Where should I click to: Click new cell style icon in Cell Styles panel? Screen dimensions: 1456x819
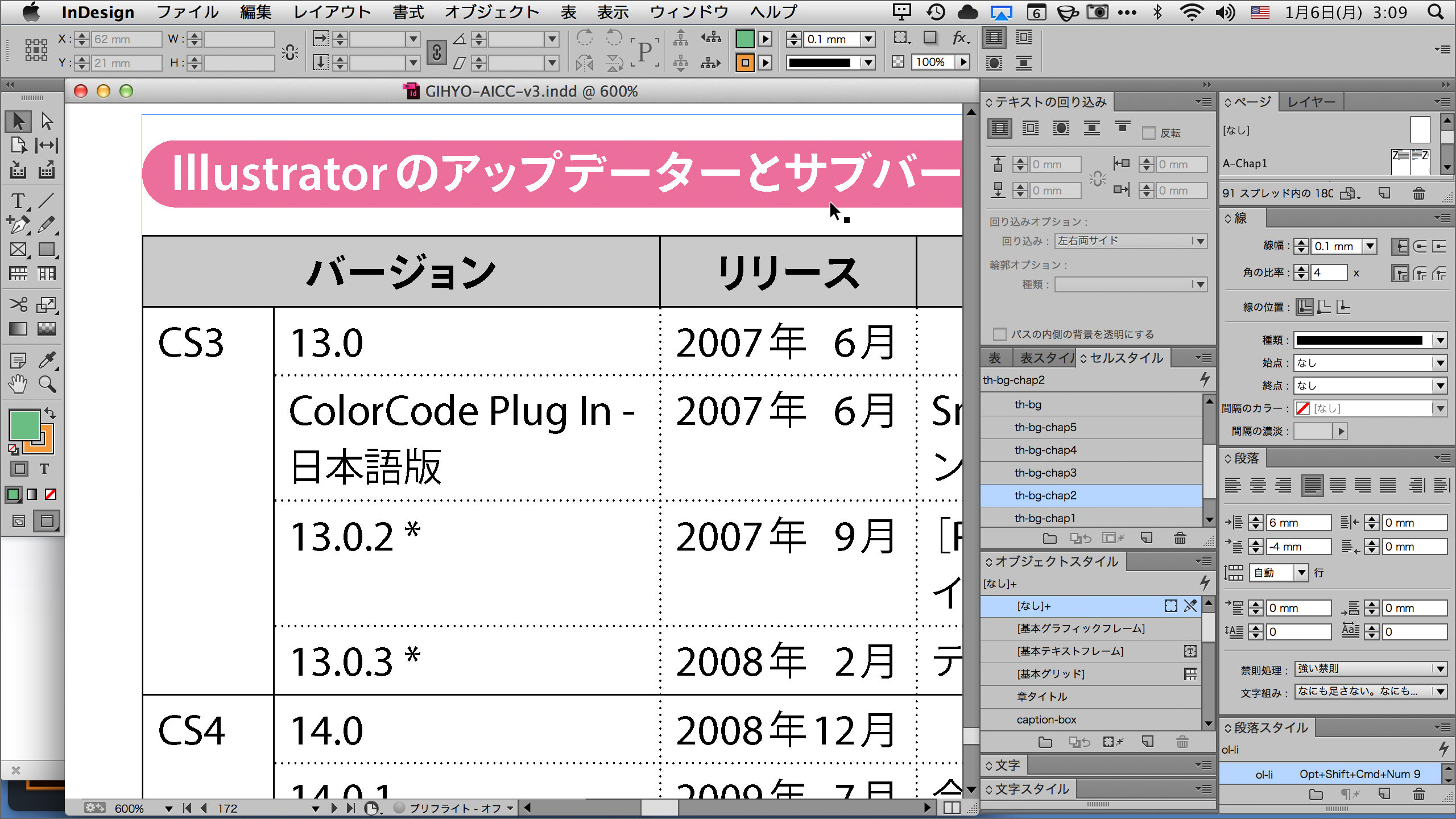[x=1147, y=537]
